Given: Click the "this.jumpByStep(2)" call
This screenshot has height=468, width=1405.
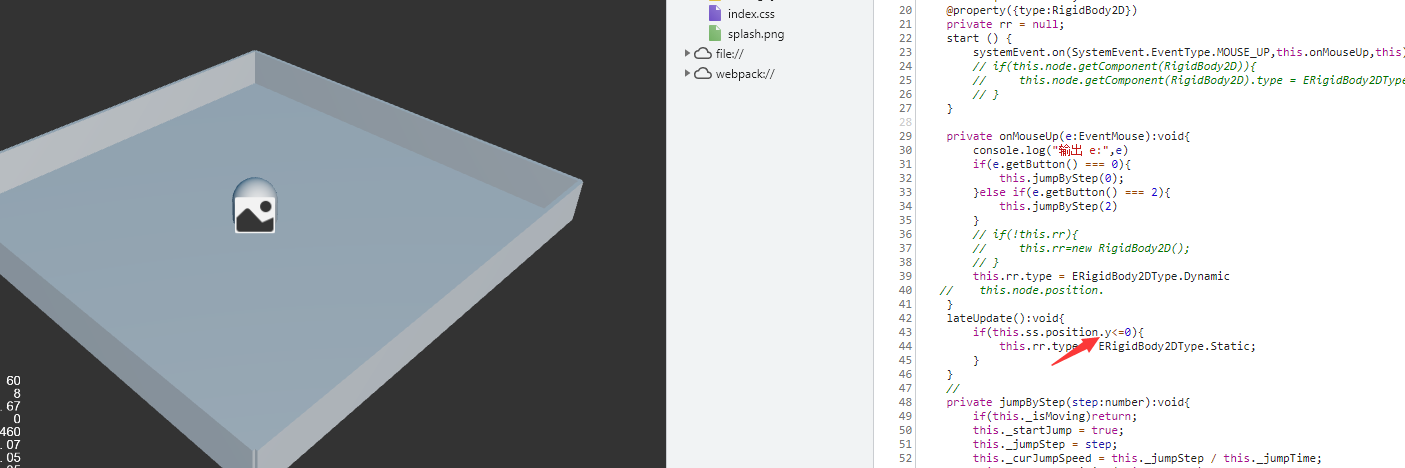Looking at the screenshot, I should 1058,206.
